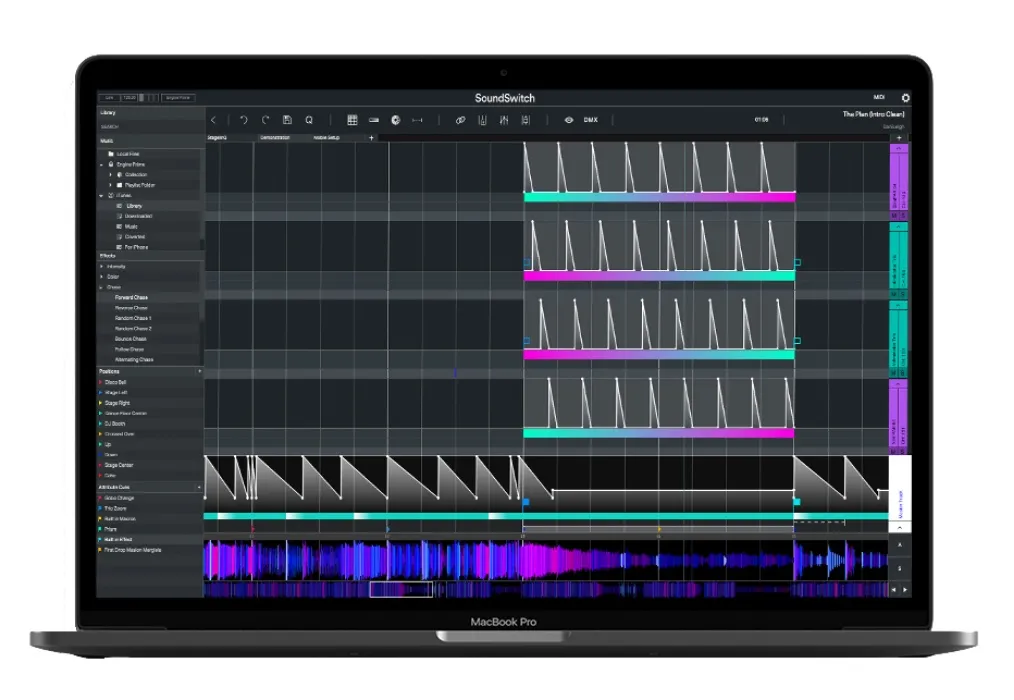Add a new venue tab with plus
This screenshot has height=700, width=1014.
click(x=371, y=138)
